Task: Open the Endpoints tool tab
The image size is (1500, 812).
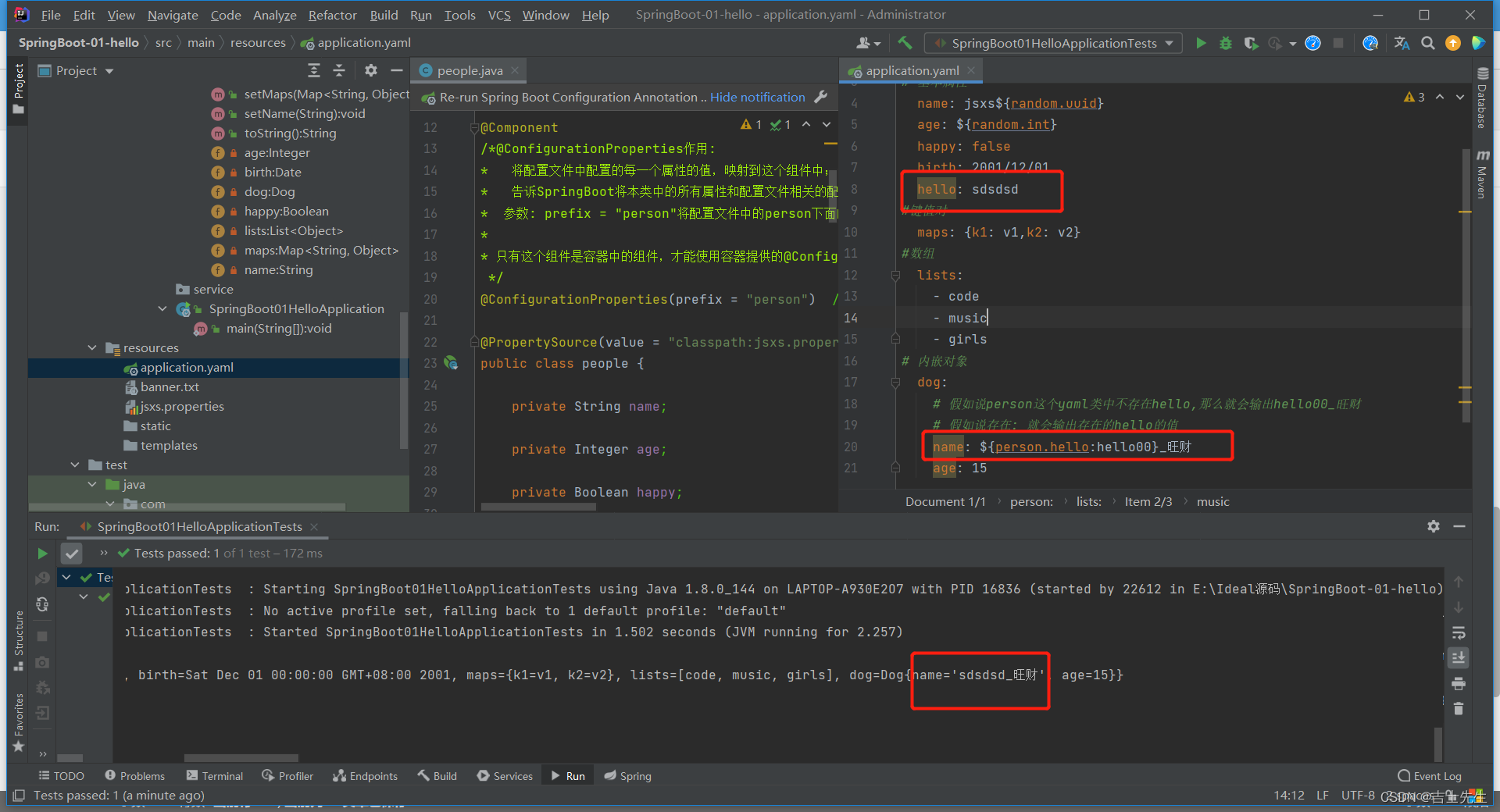Action: click(x=365, y=775)
